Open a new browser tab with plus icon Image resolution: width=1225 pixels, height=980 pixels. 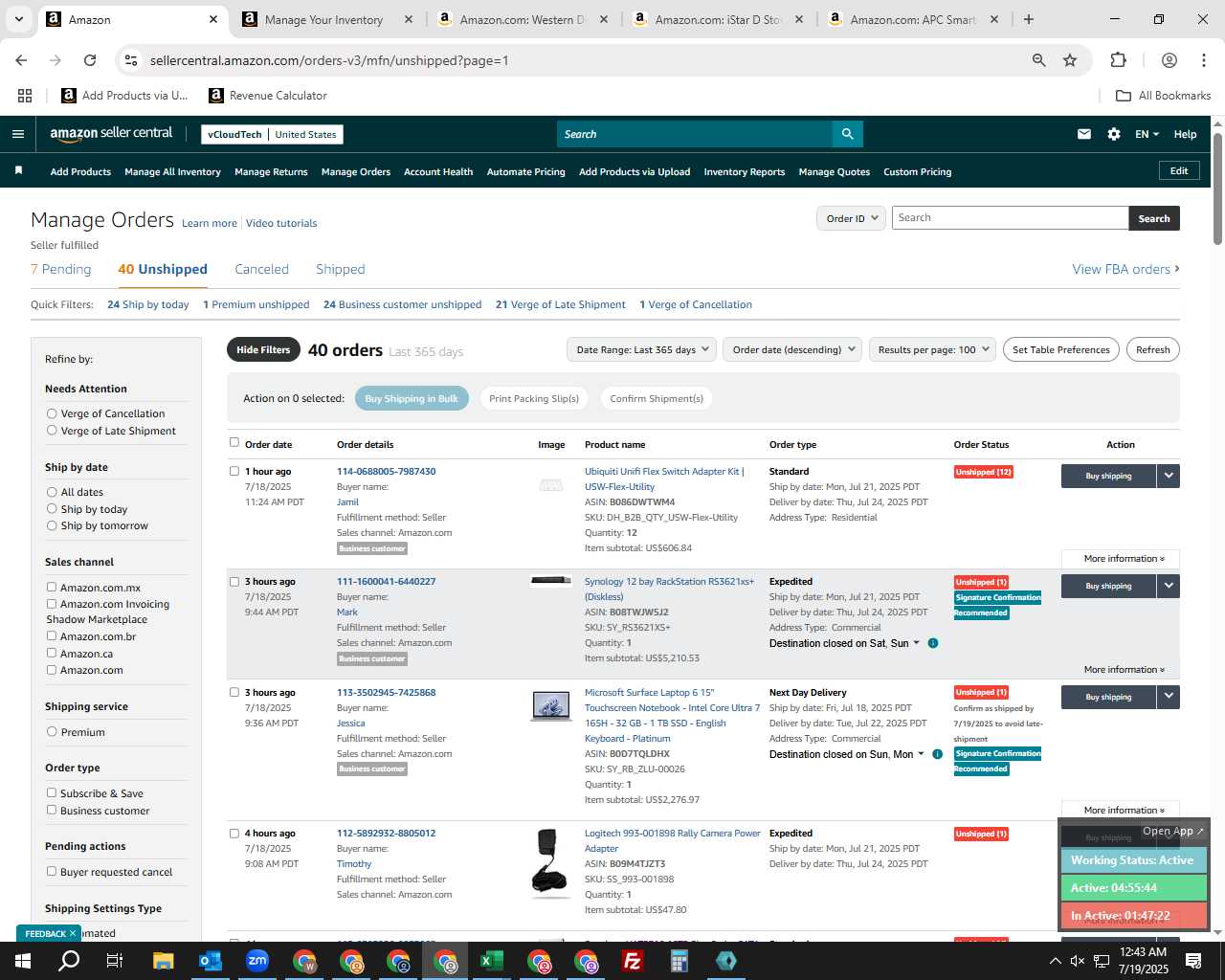(1029, 19)
